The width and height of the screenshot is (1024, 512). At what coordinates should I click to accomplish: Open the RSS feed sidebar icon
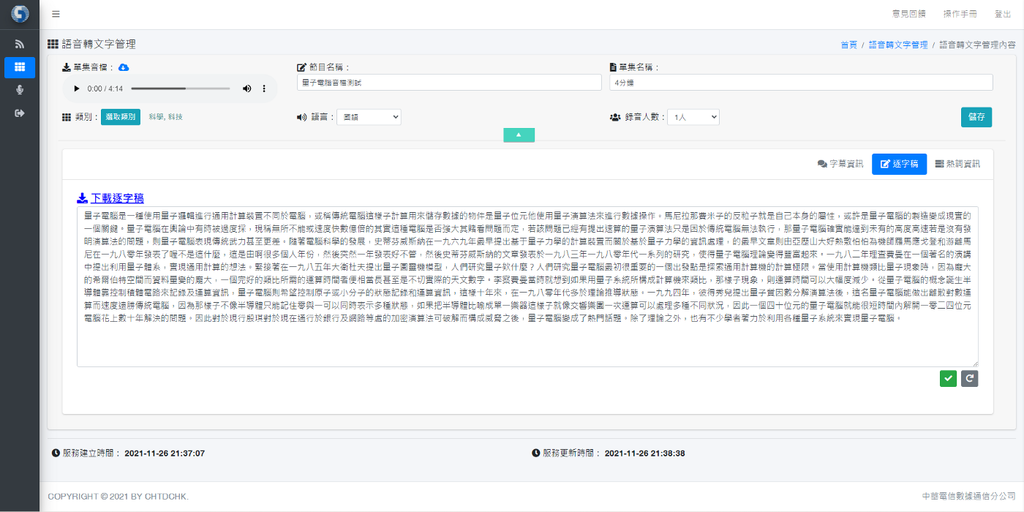click(x=20, y=44)
